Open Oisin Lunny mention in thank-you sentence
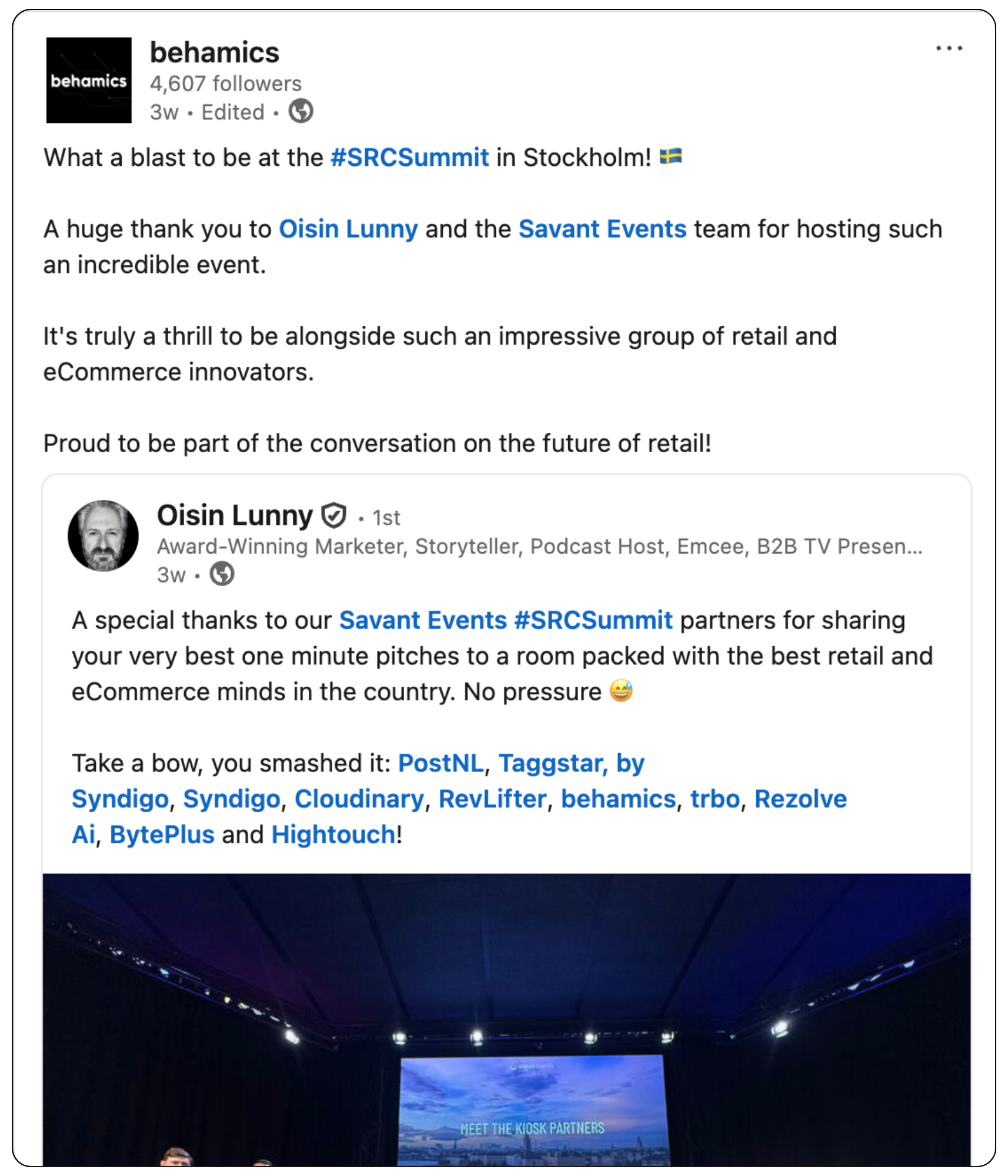The image size is (1008, 1176). 348,229
